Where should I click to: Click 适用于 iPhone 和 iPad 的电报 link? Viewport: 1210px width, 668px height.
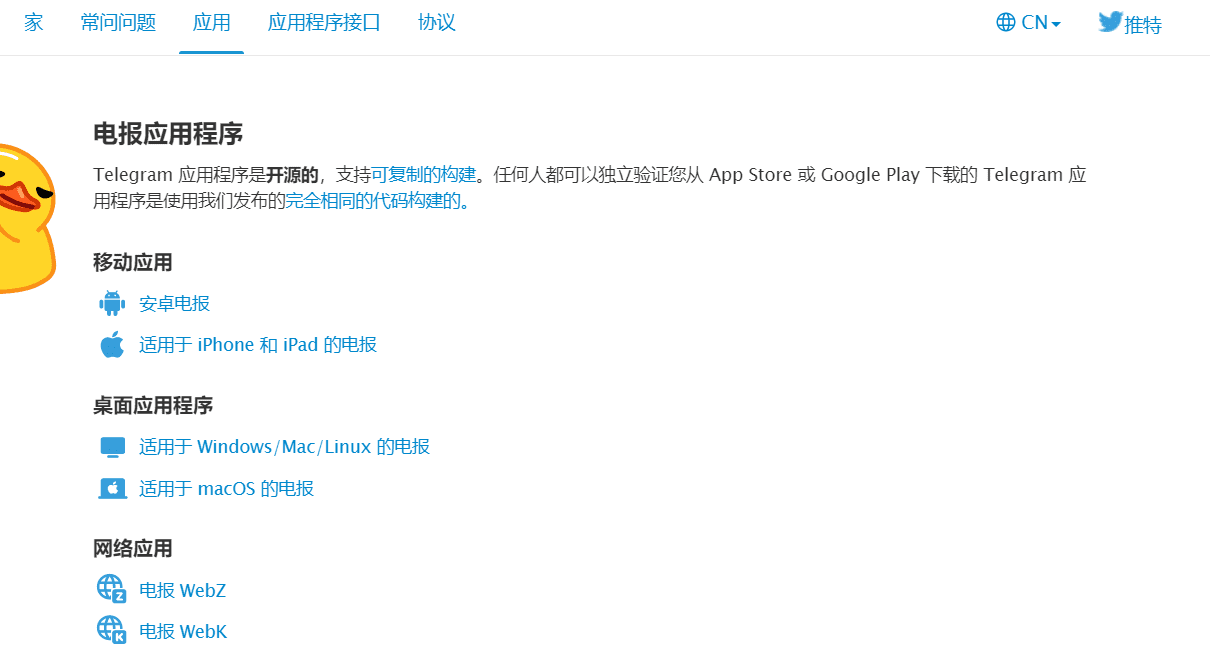click(x=255, y=344)
